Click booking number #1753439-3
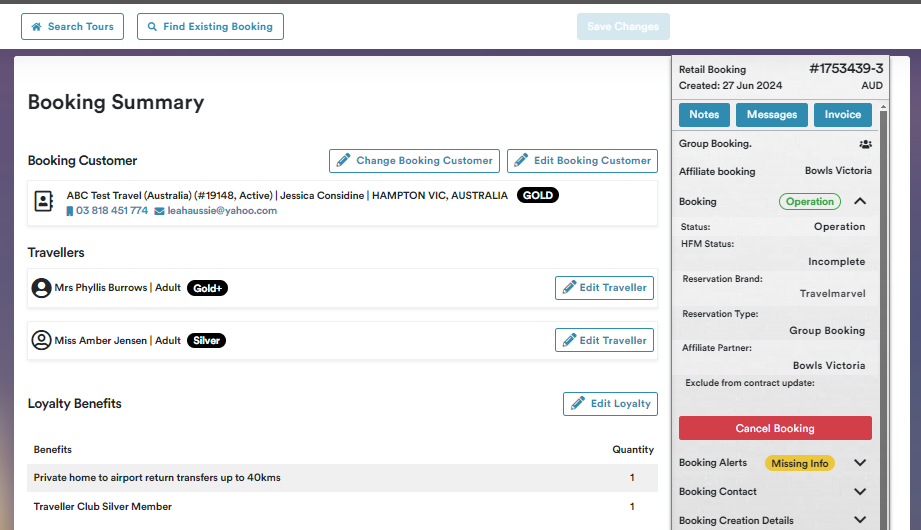 coord(846,68)
